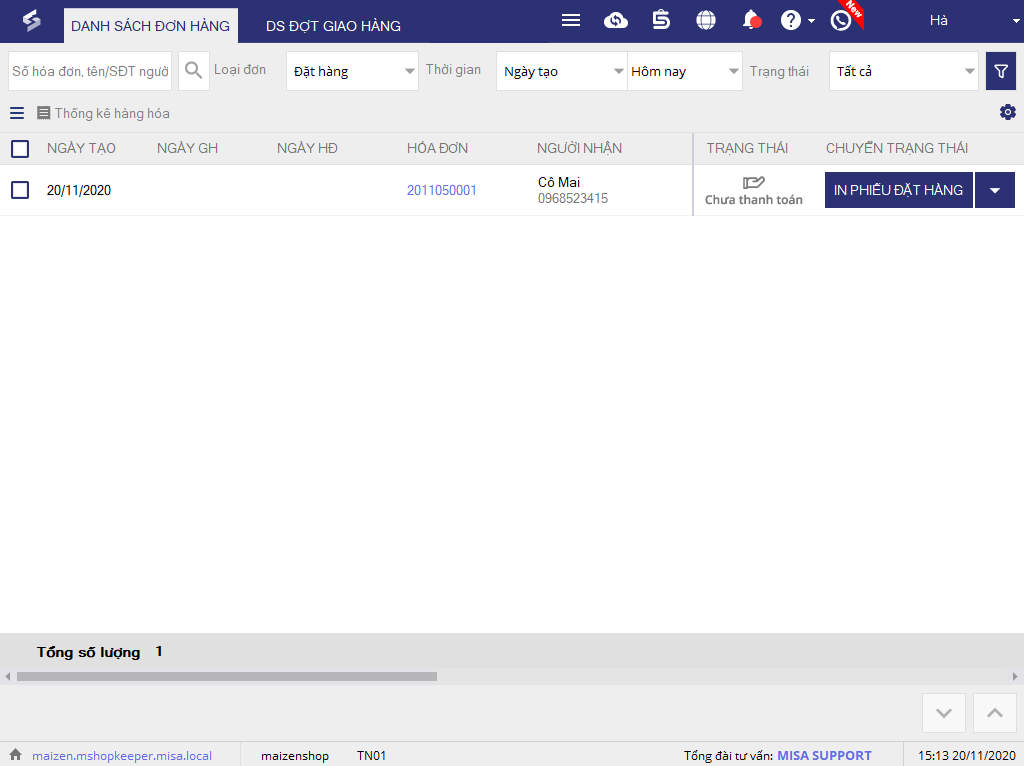Image resolution: width=1024 pixels, height=766 pixels.
Task: Click the 15:13 20/11/2020 clock text
Action: point(967,756)
